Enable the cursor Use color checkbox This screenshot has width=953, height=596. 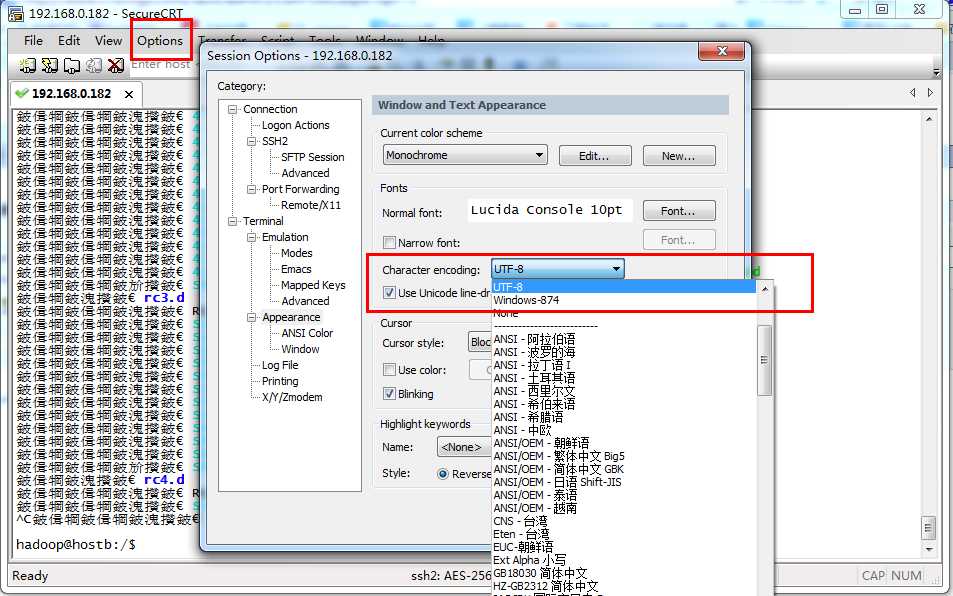(x=390, y=369)
